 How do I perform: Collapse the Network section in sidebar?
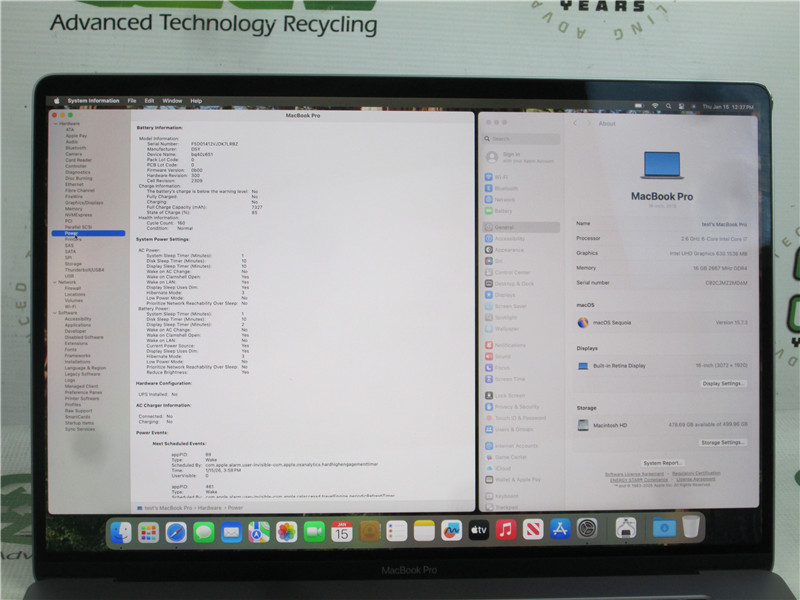[55, 282]
